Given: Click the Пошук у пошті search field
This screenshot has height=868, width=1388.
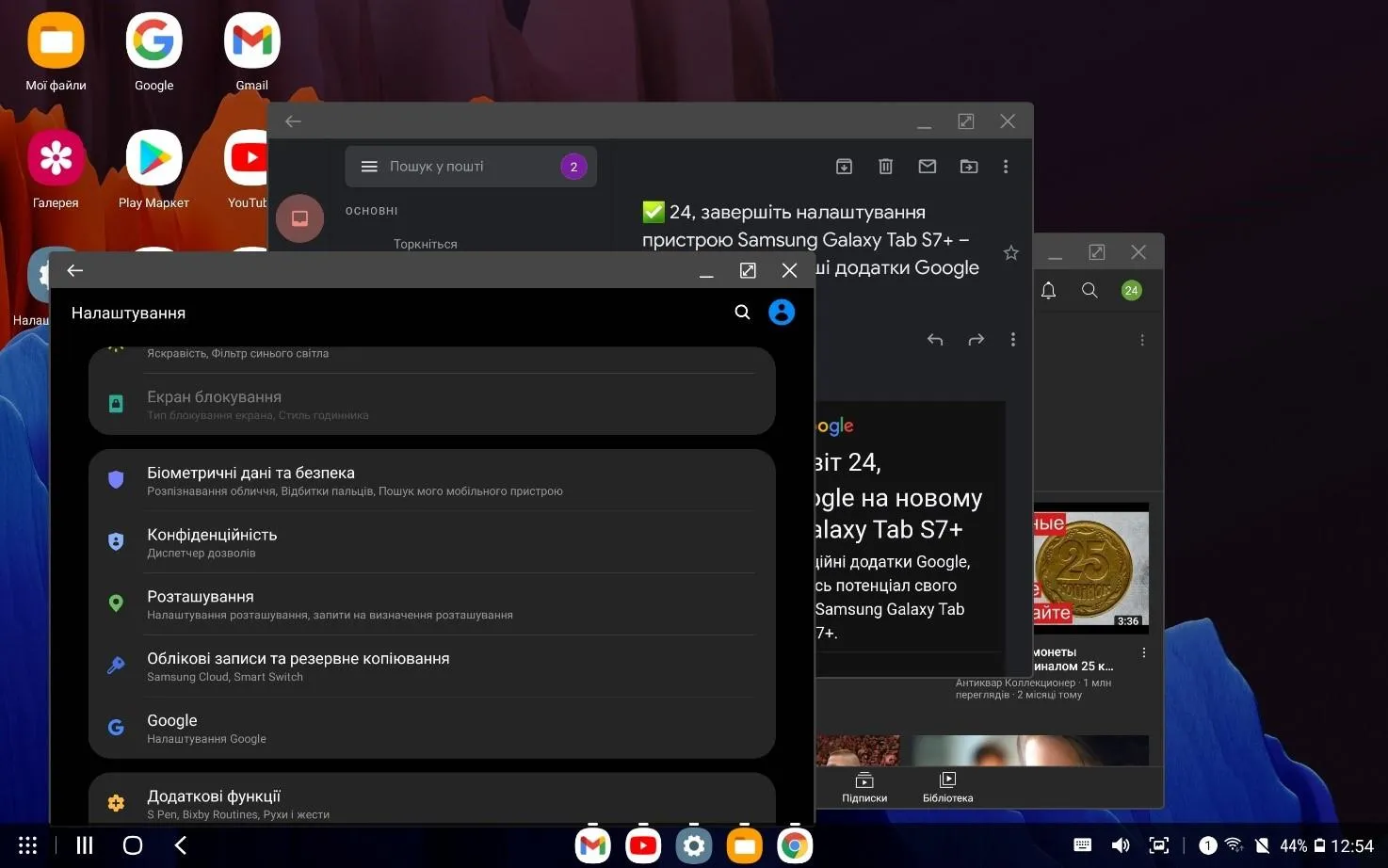Looking at the screenshot, I should [471, 167].
